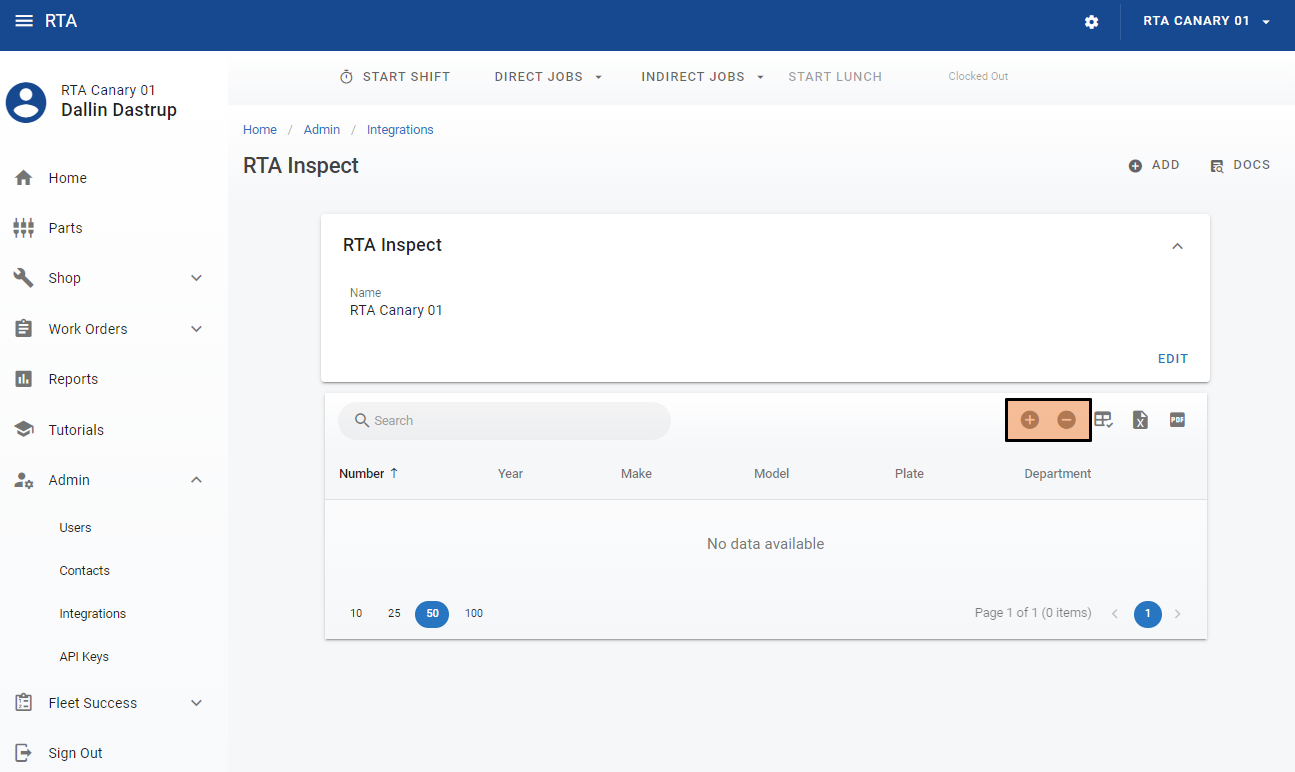Select 25 rows per page
The image size is (1295, 772).
point(394,614)
